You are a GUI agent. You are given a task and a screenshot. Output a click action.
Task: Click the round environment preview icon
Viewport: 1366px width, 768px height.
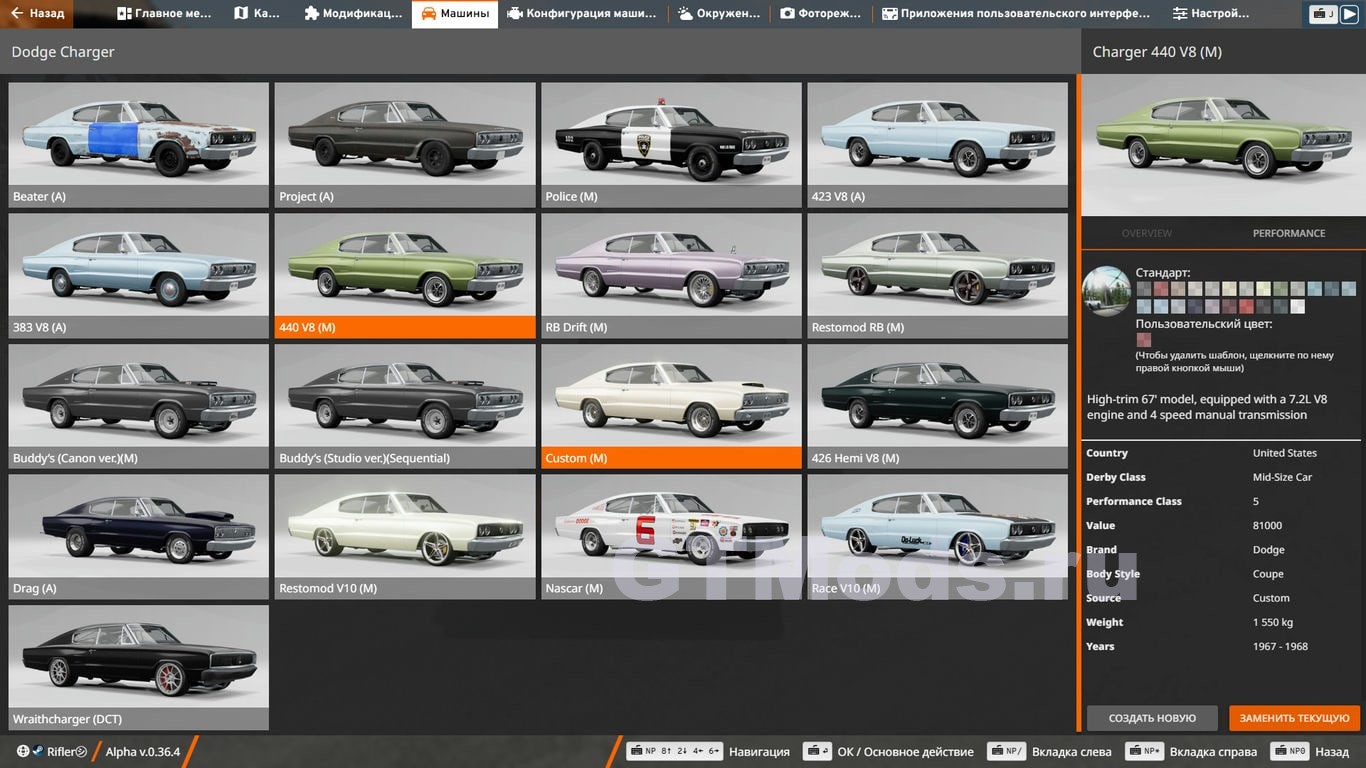1106,291
